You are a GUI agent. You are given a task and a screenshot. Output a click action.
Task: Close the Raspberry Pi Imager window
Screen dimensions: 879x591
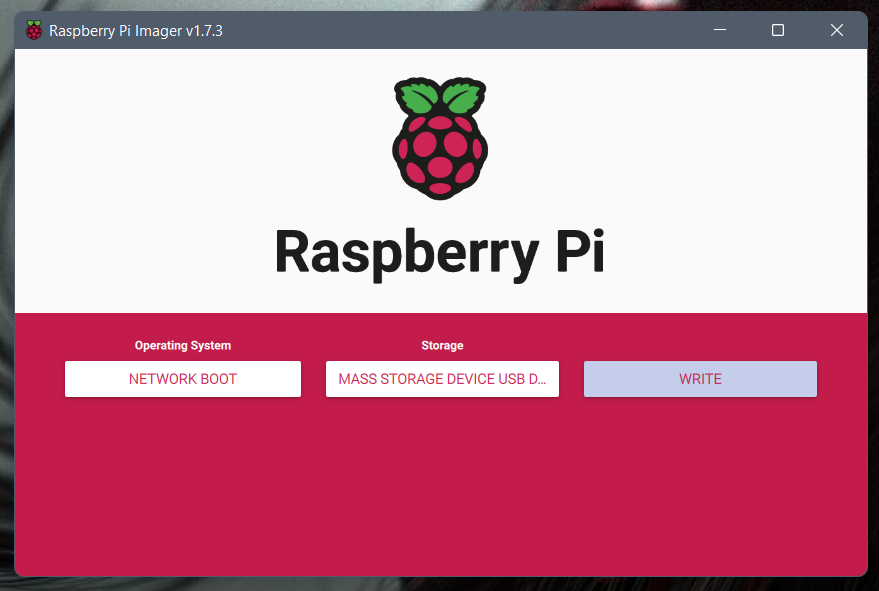(x=837, y=31)
